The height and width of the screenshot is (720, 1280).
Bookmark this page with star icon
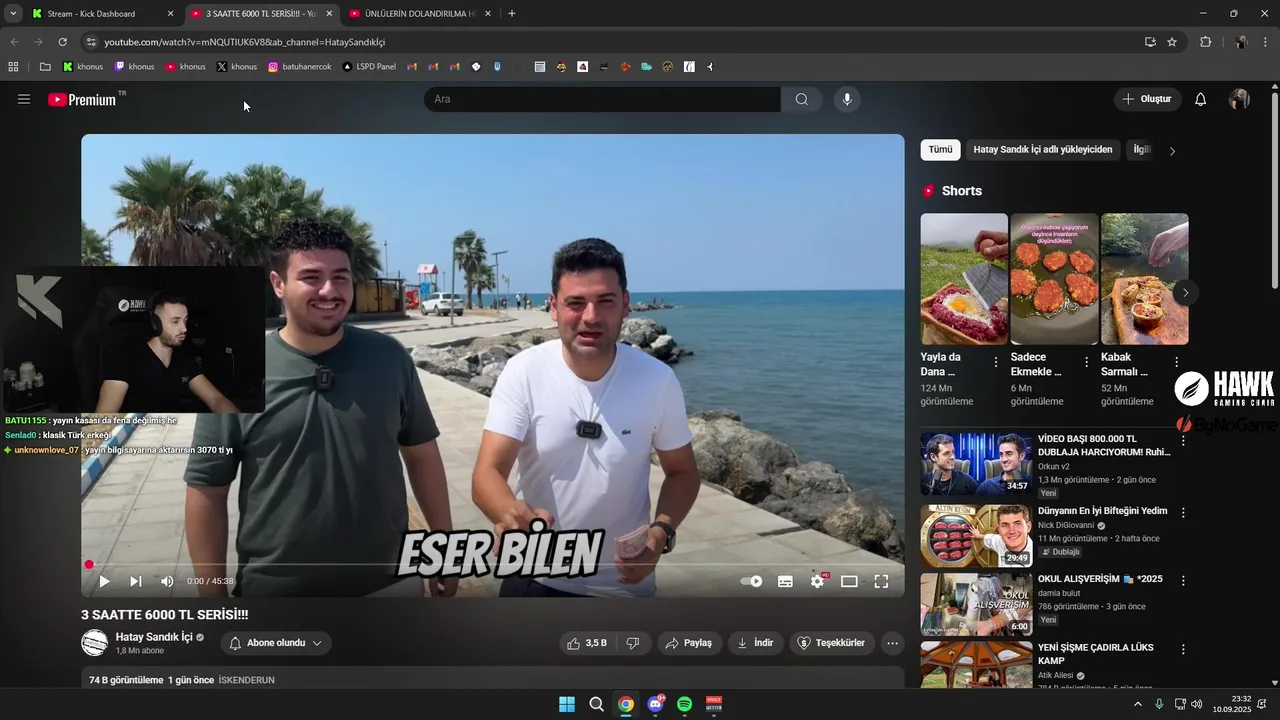click(1172, 42)
